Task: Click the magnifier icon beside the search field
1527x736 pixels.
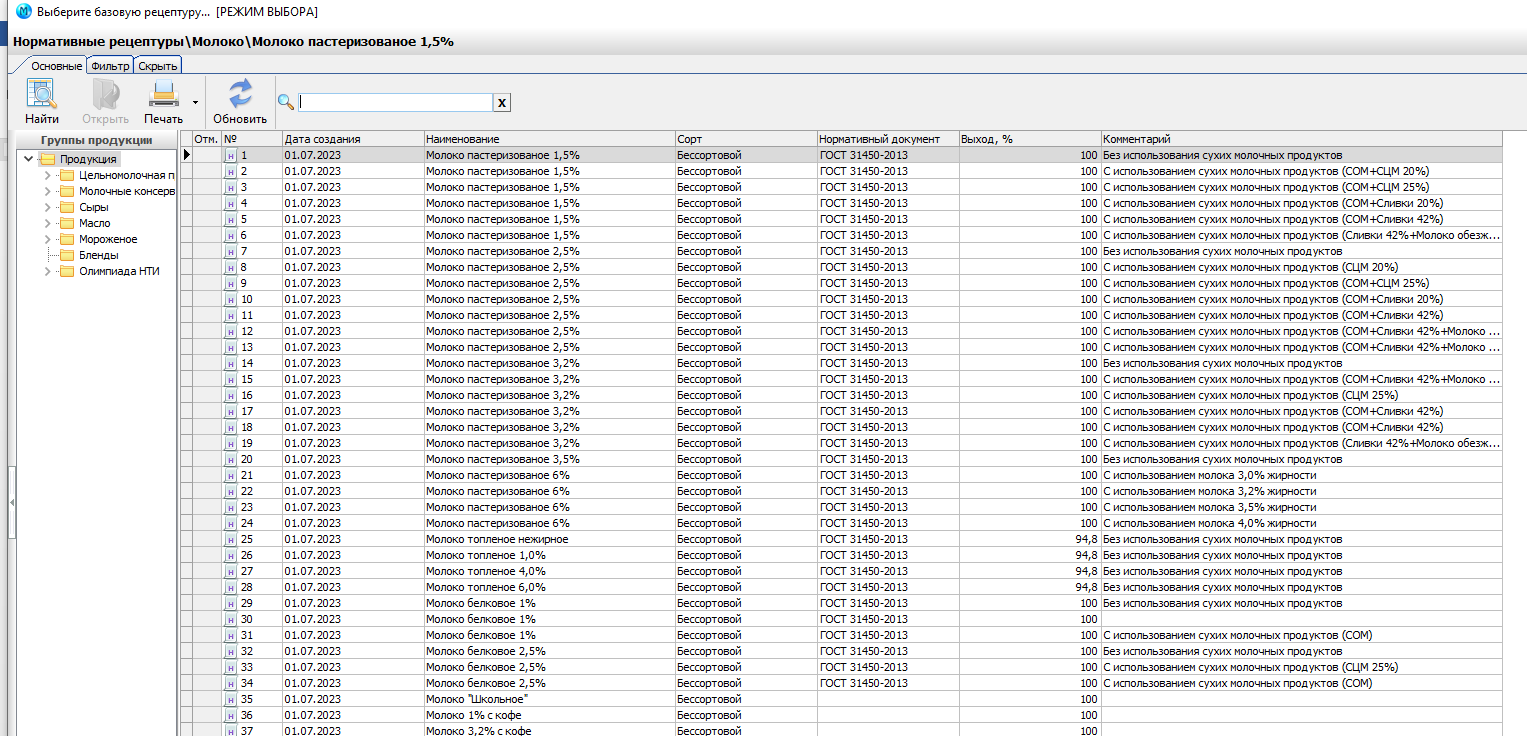Action: pyautogui.click(x=286, y=102)
